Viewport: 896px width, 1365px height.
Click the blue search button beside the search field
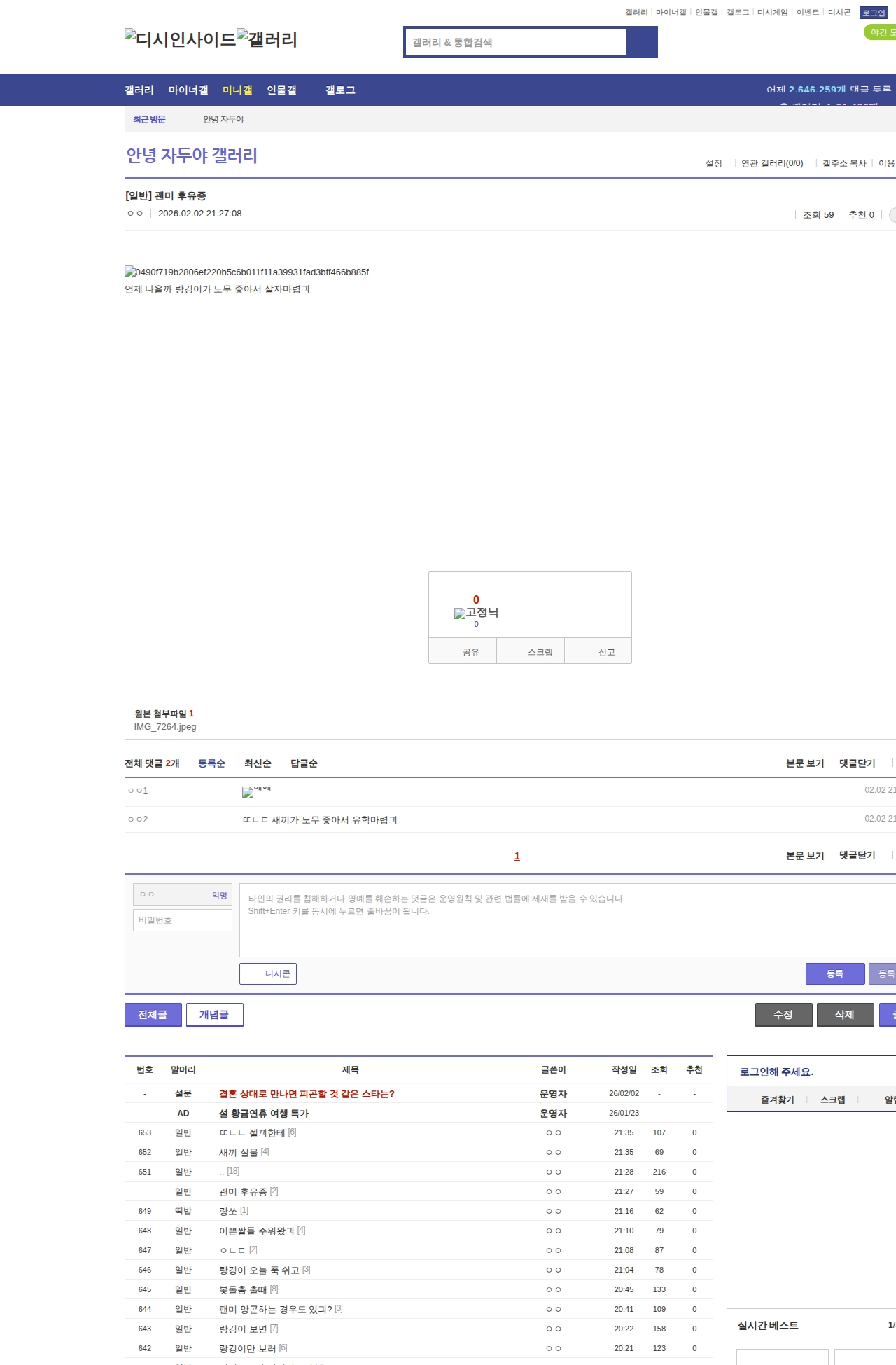642,42
